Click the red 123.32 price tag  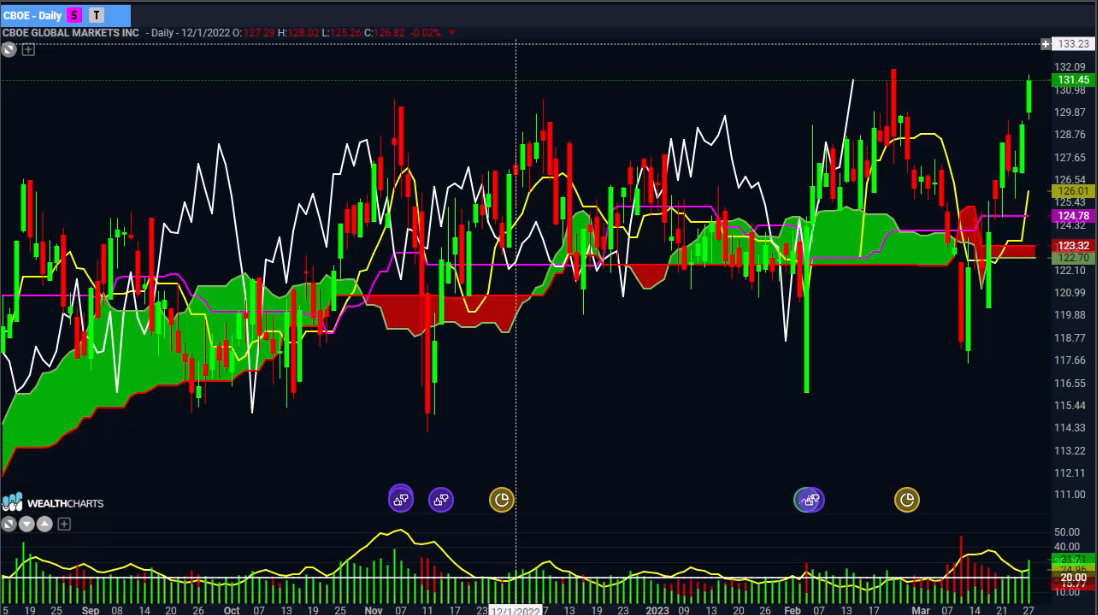[1073, 245]
